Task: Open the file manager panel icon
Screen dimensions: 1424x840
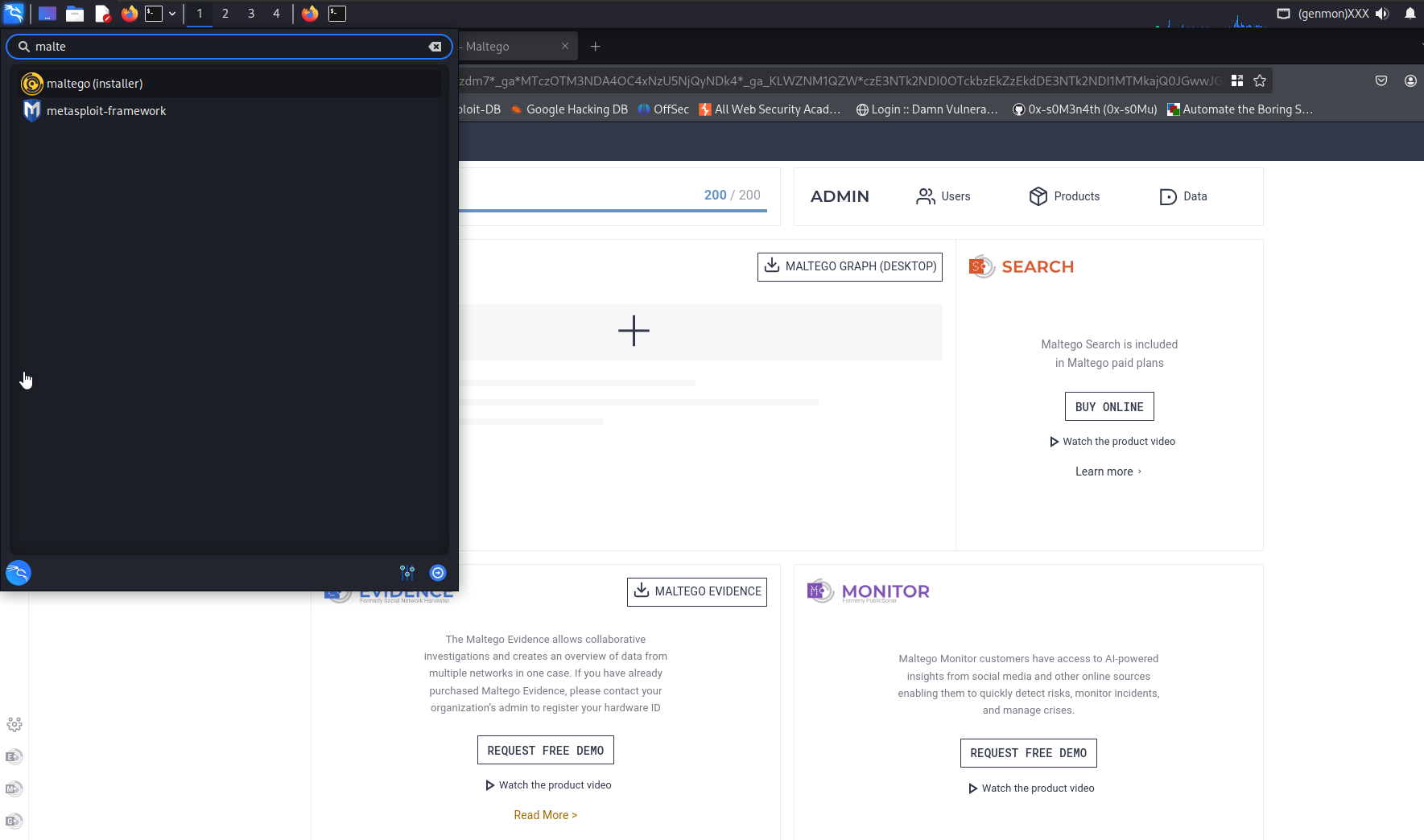Action: pyautogui.click(x=75, y=14)
